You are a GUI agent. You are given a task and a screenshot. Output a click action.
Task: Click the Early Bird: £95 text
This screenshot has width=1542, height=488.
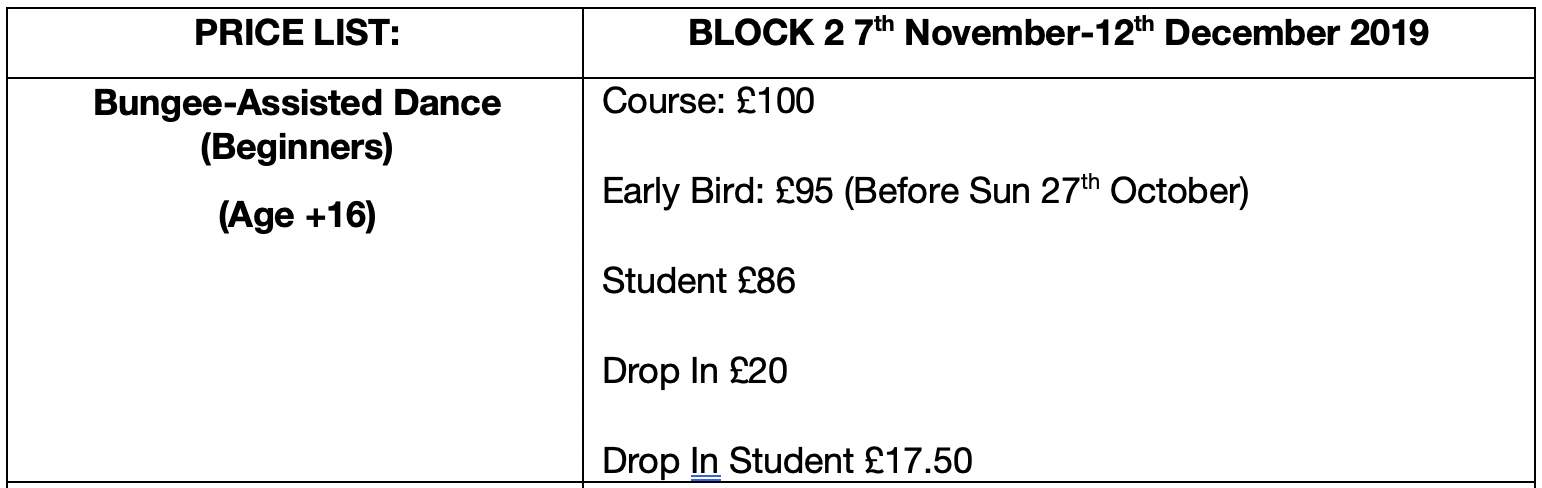(x=718, y=191)
